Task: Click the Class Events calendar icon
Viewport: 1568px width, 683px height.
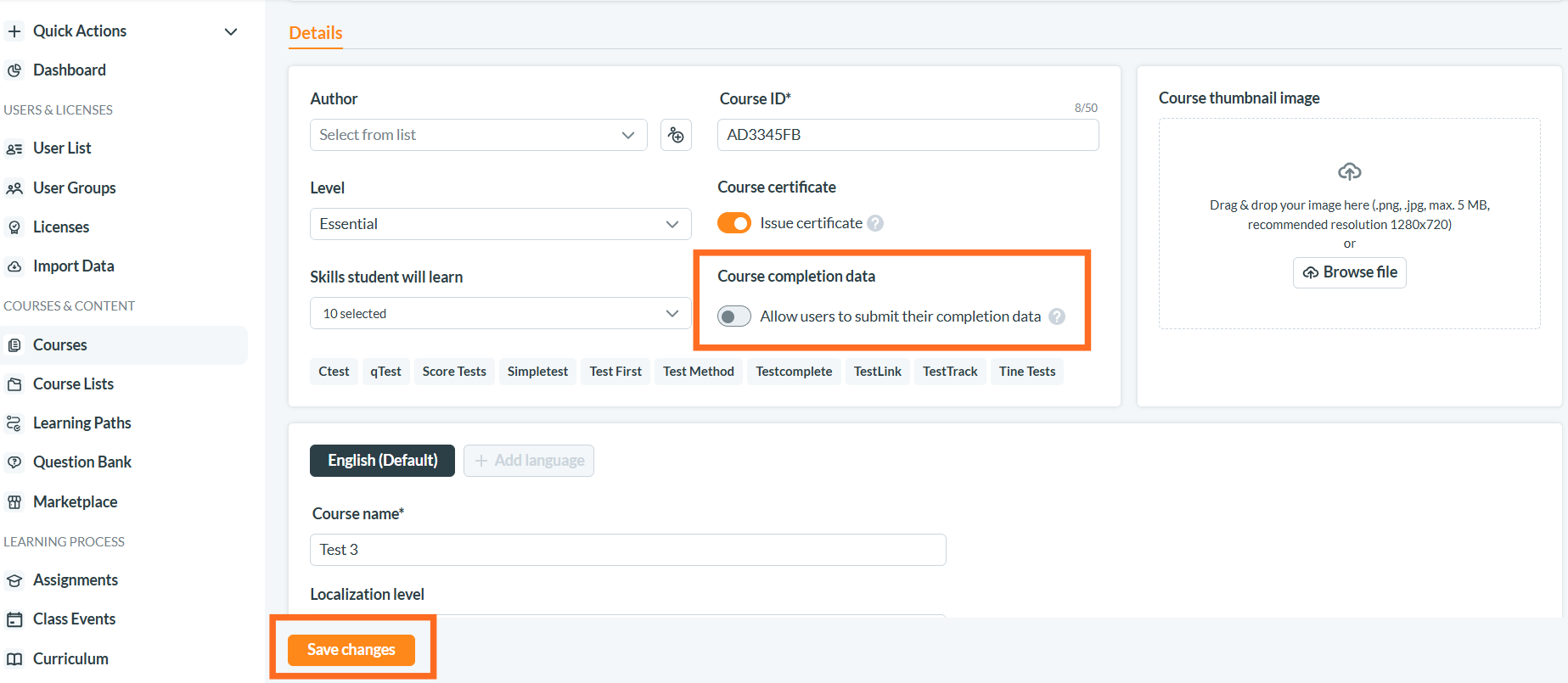Action: (x=14, y=619)
